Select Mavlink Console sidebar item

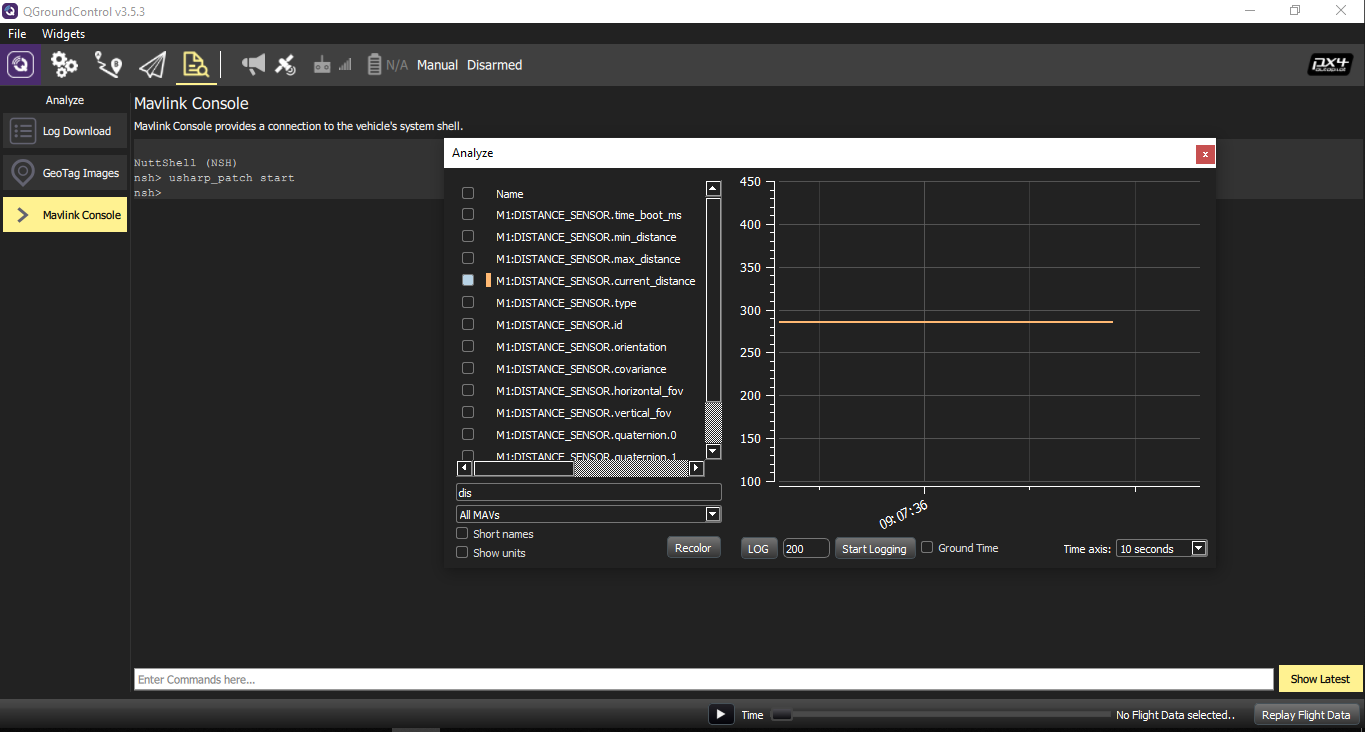tap(65, 215)
